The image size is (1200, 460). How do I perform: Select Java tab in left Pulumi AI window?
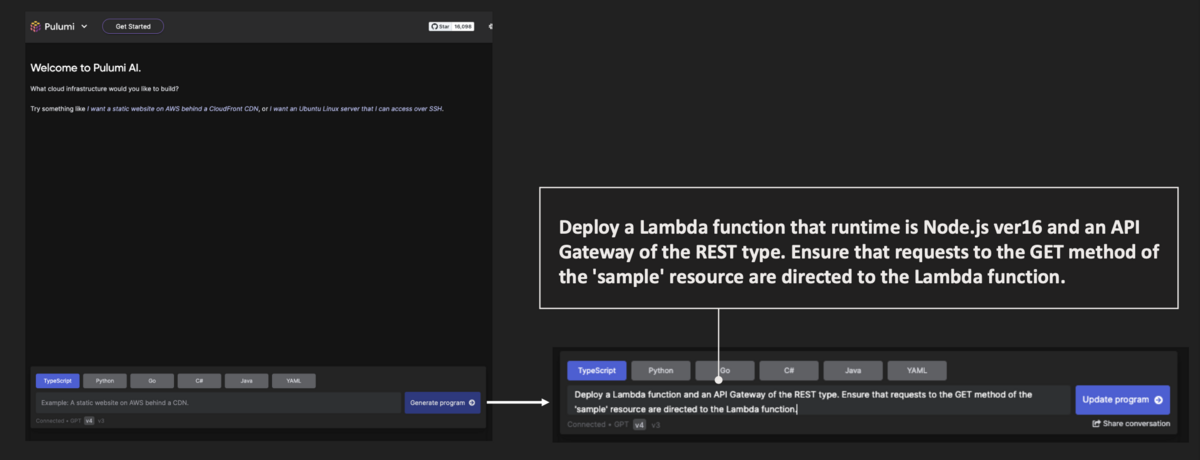point(246,381)
